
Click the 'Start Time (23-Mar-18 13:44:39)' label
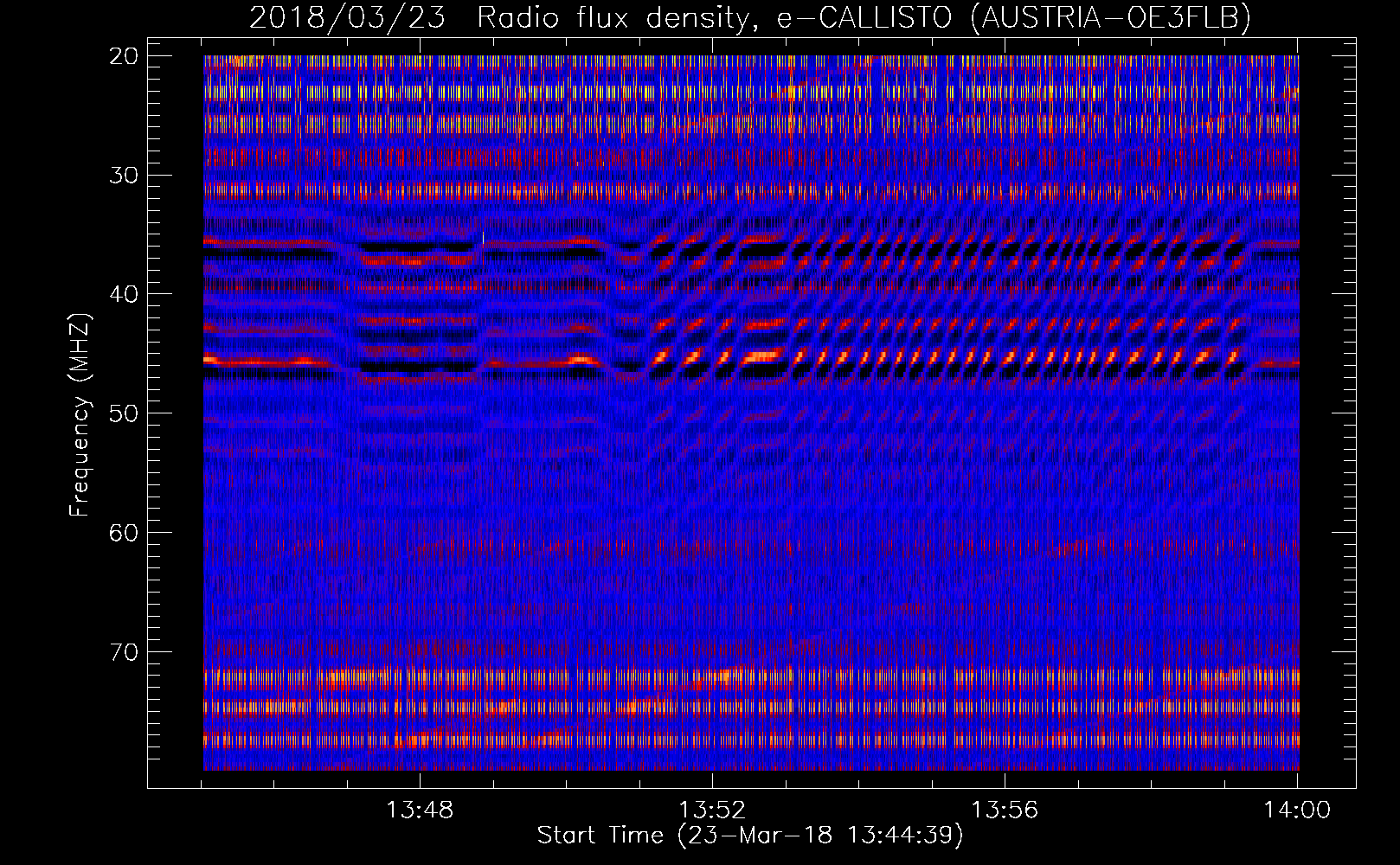750,836
